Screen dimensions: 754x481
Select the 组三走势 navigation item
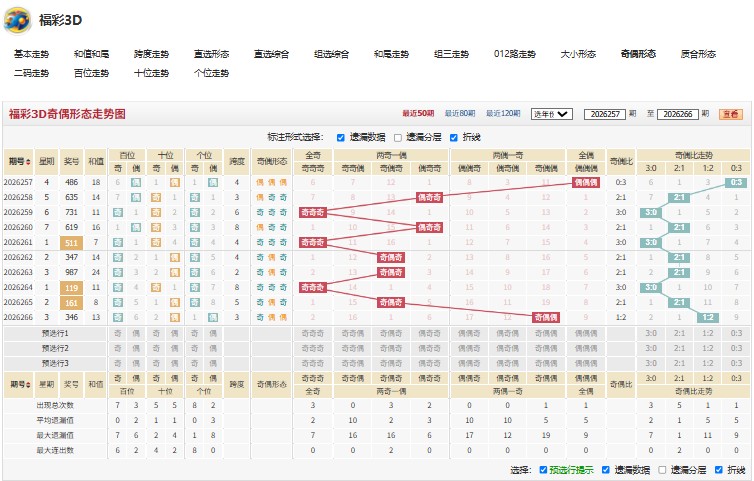pyautogui.click(x=452, y=54)
